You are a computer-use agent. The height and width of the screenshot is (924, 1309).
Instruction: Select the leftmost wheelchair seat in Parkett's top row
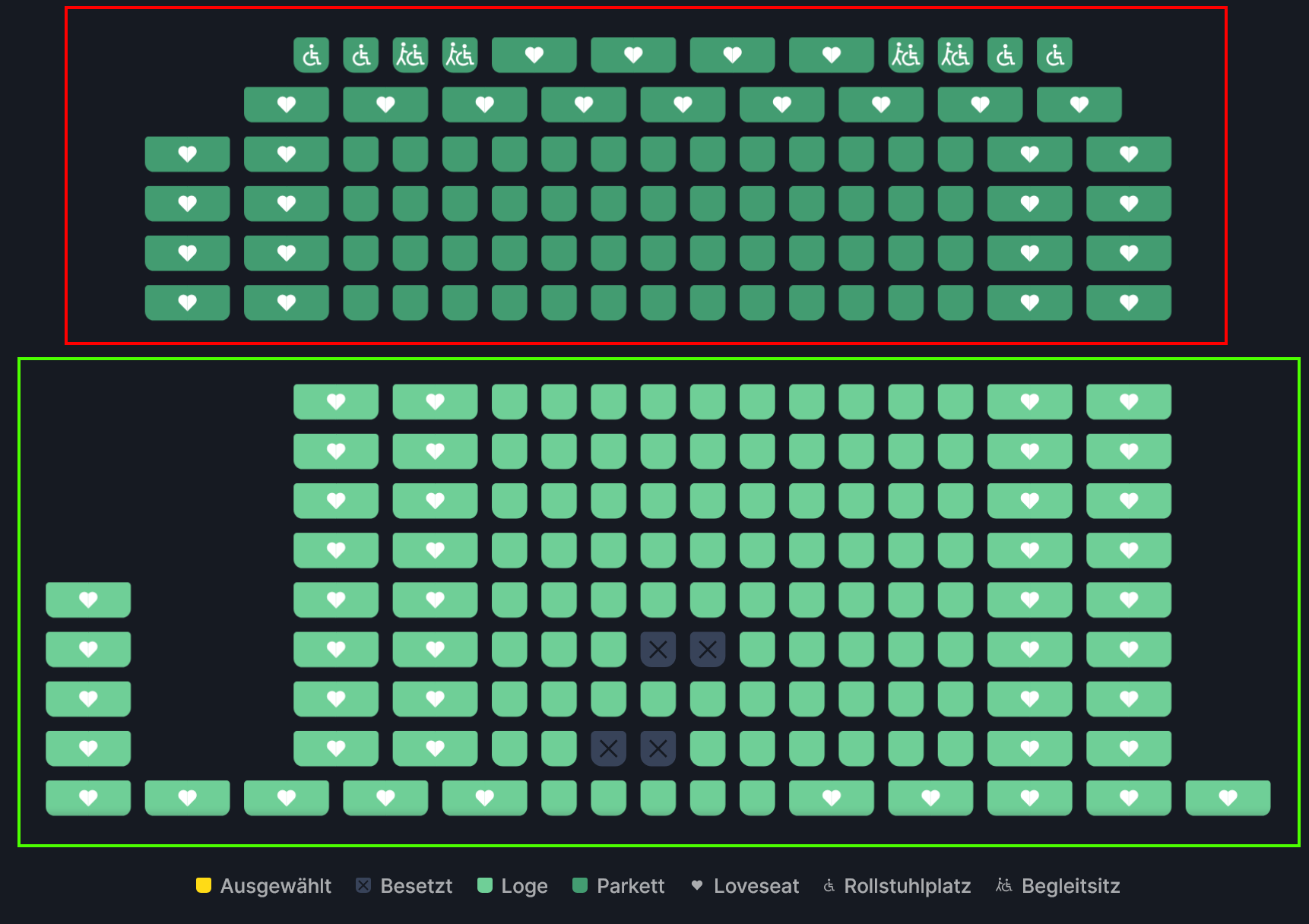[x=311, y=55]
